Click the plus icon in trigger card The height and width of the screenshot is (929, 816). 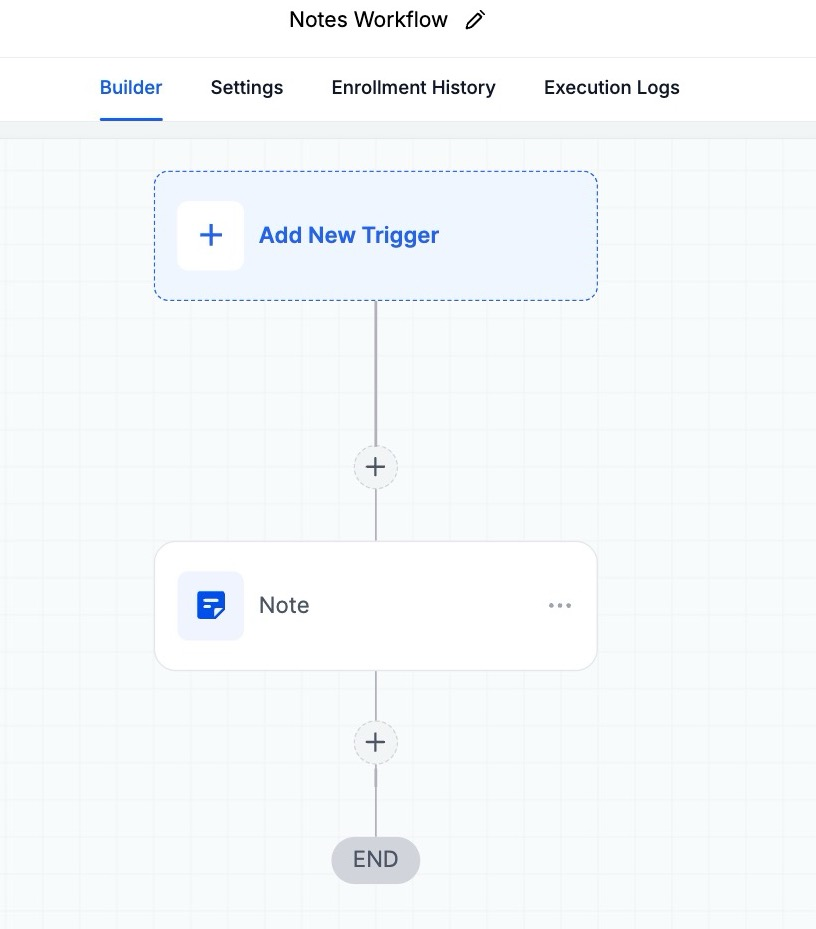pyautogui.click(x=211, y=236)
